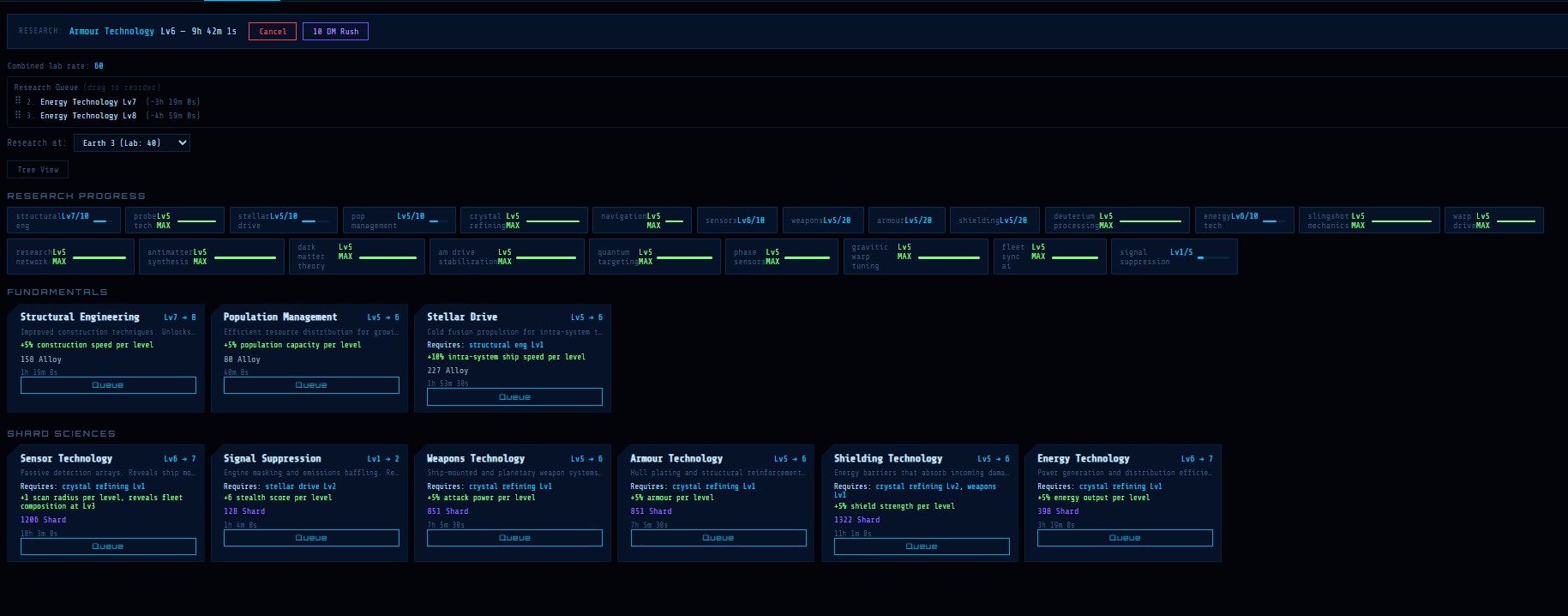Click the gravitic warp tuning progress bar
This screenshot has height=616, width=1568.
pyautogui.click(x=949, y=257)
